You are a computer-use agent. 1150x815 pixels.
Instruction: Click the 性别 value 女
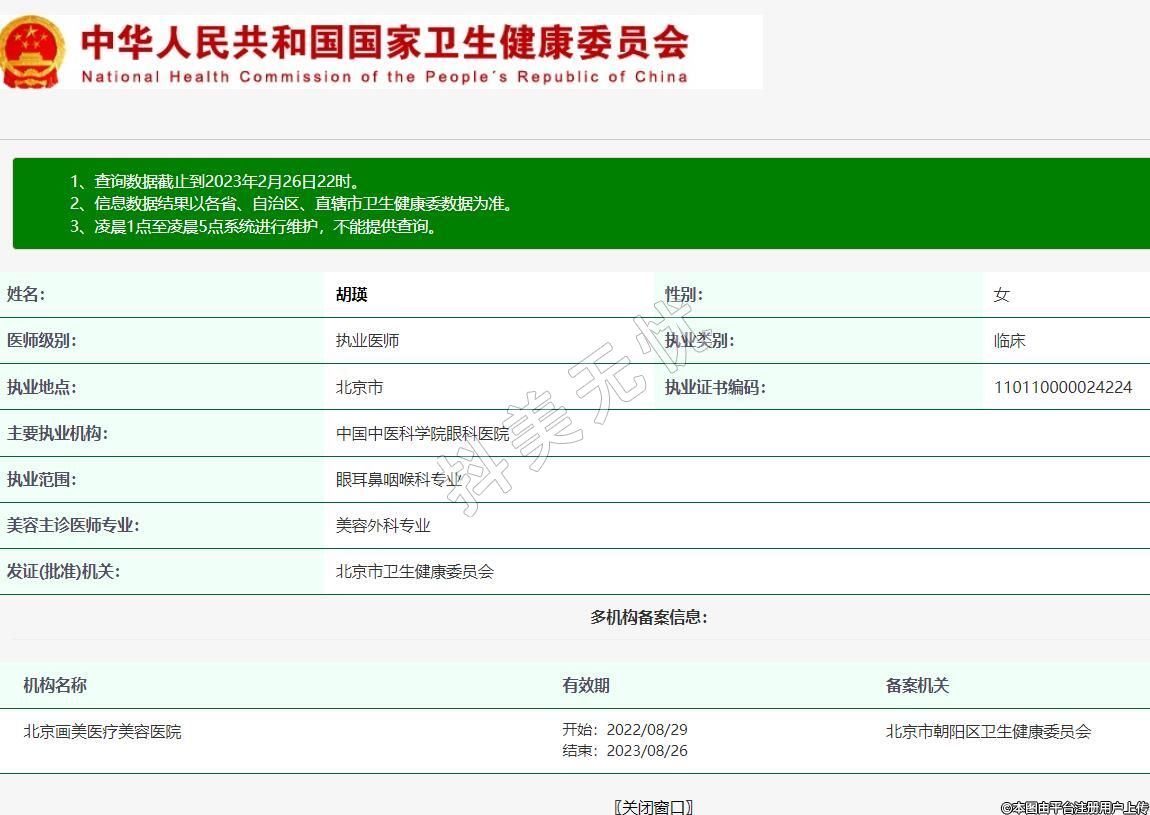(1001, 295)
